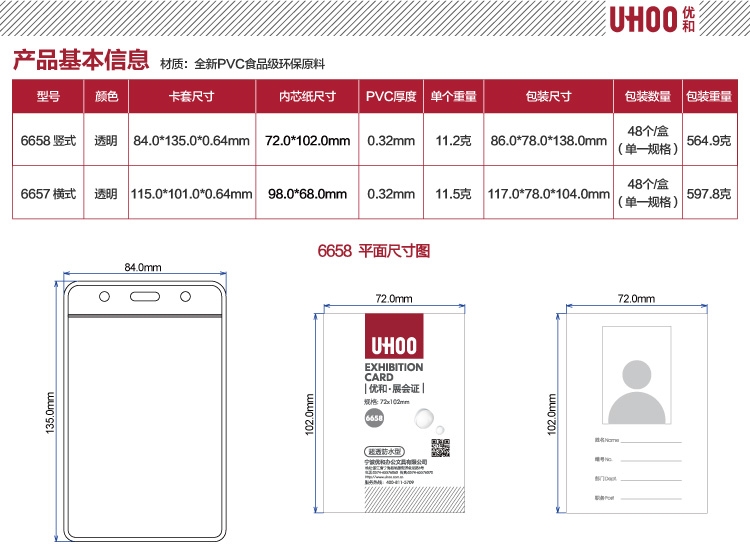
Task: Click the 48个/盒 cell in the 6658 row
Action: point(648,140)
